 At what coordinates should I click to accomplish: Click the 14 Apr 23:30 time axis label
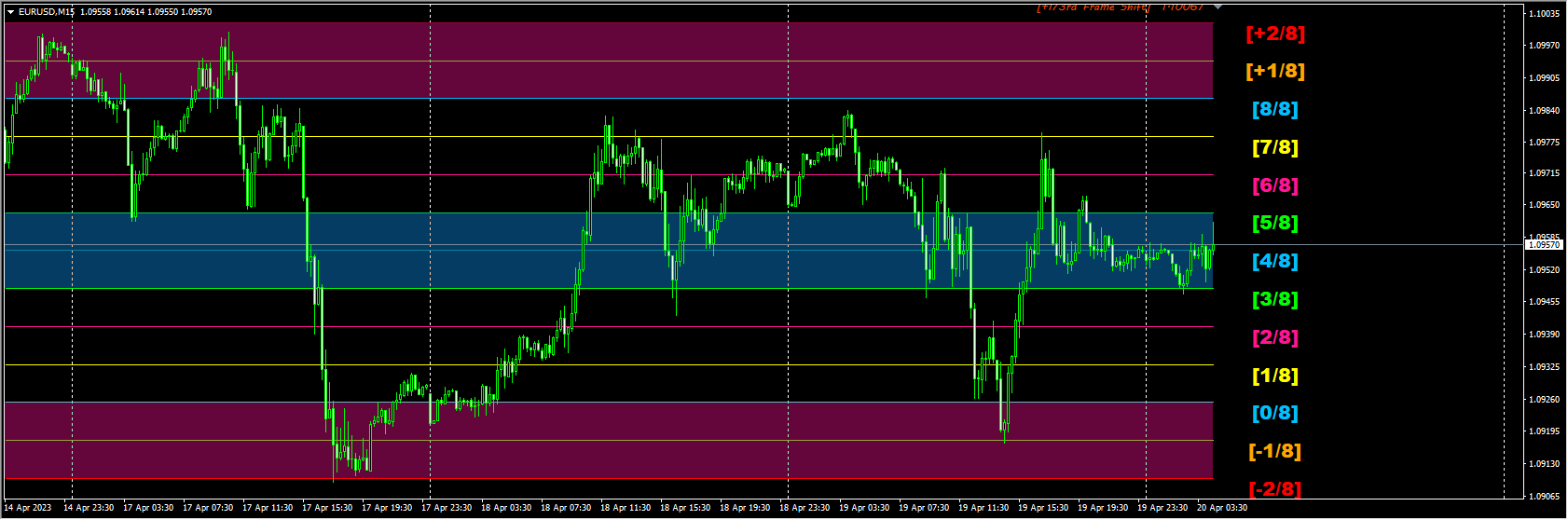(x=89, y=509)
